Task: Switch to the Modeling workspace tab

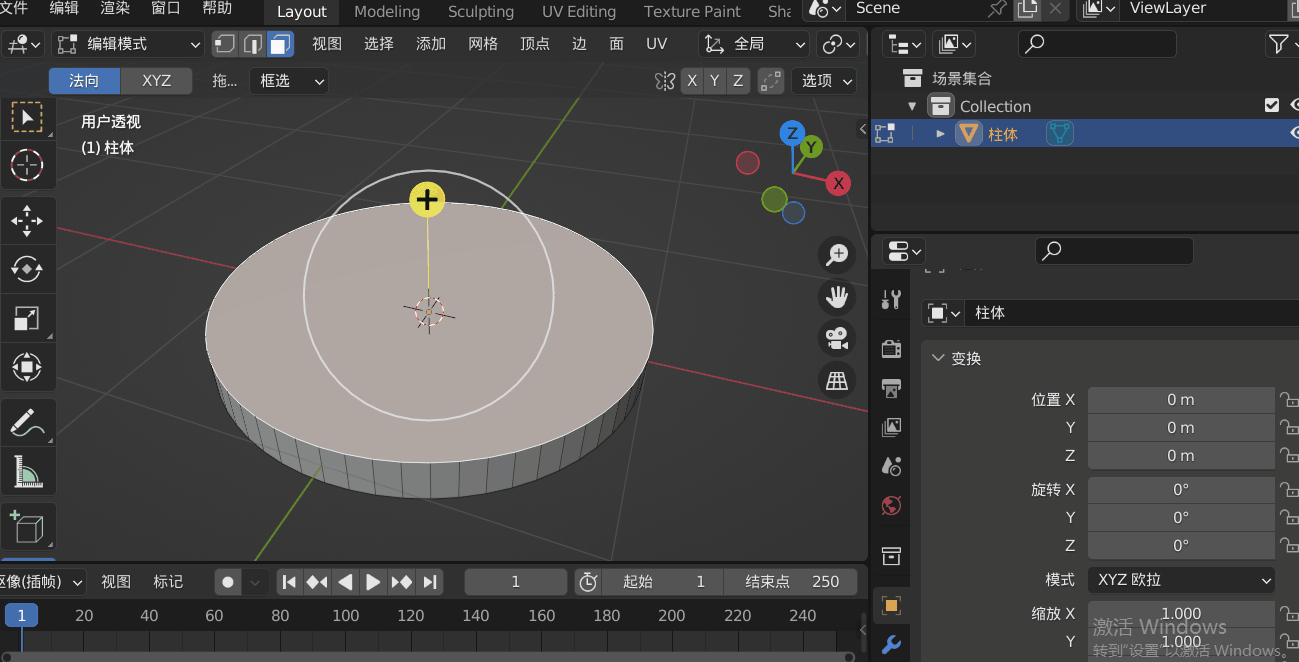Action: tap(387, 12)
